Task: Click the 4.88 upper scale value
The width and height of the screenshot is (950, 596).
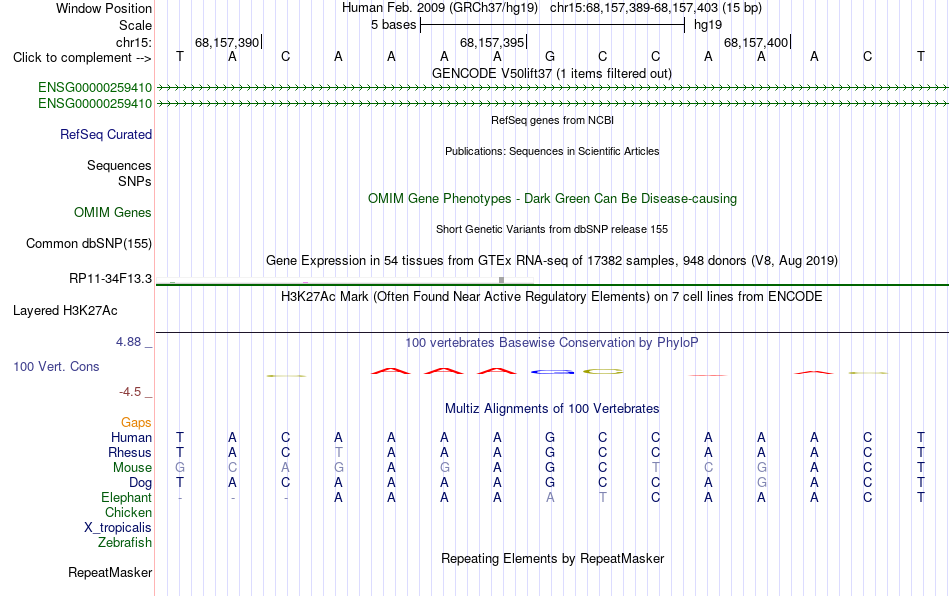Action: [128, 342]
